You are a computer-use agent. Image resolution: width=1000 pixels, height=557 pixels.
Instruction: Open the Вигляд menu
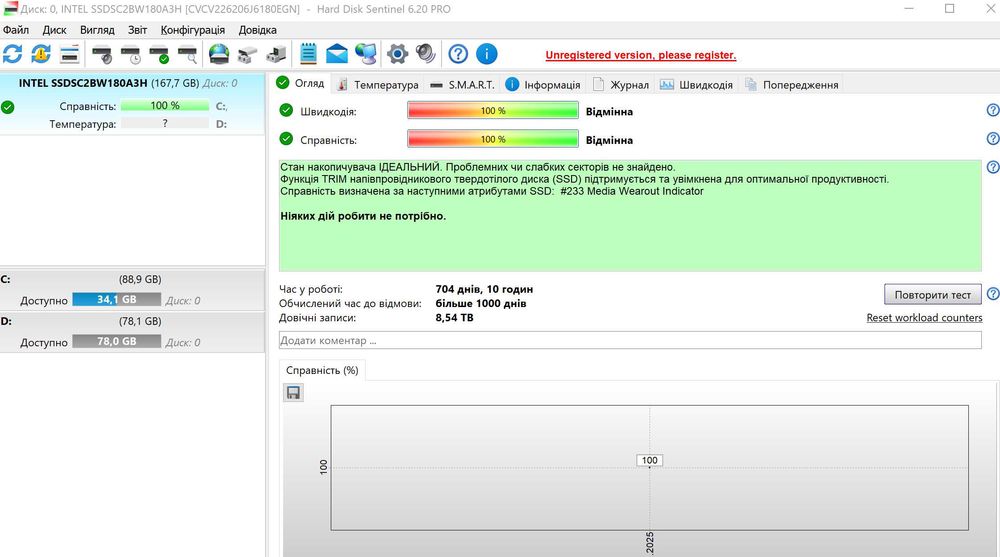click(97, 30)
